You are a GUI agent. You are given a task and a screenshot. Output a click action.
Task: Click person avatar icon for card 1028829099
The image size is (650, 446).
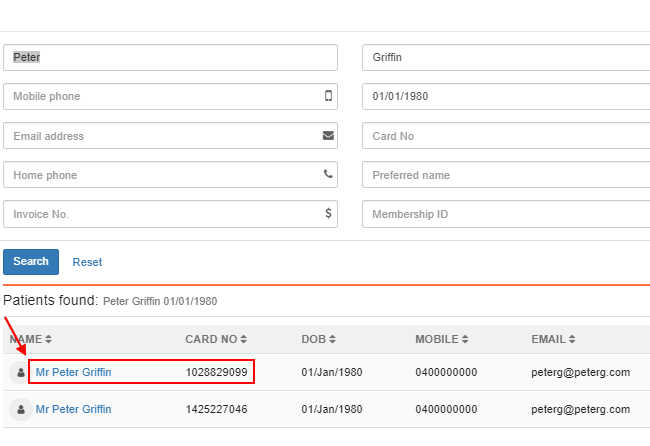point(21,372)
